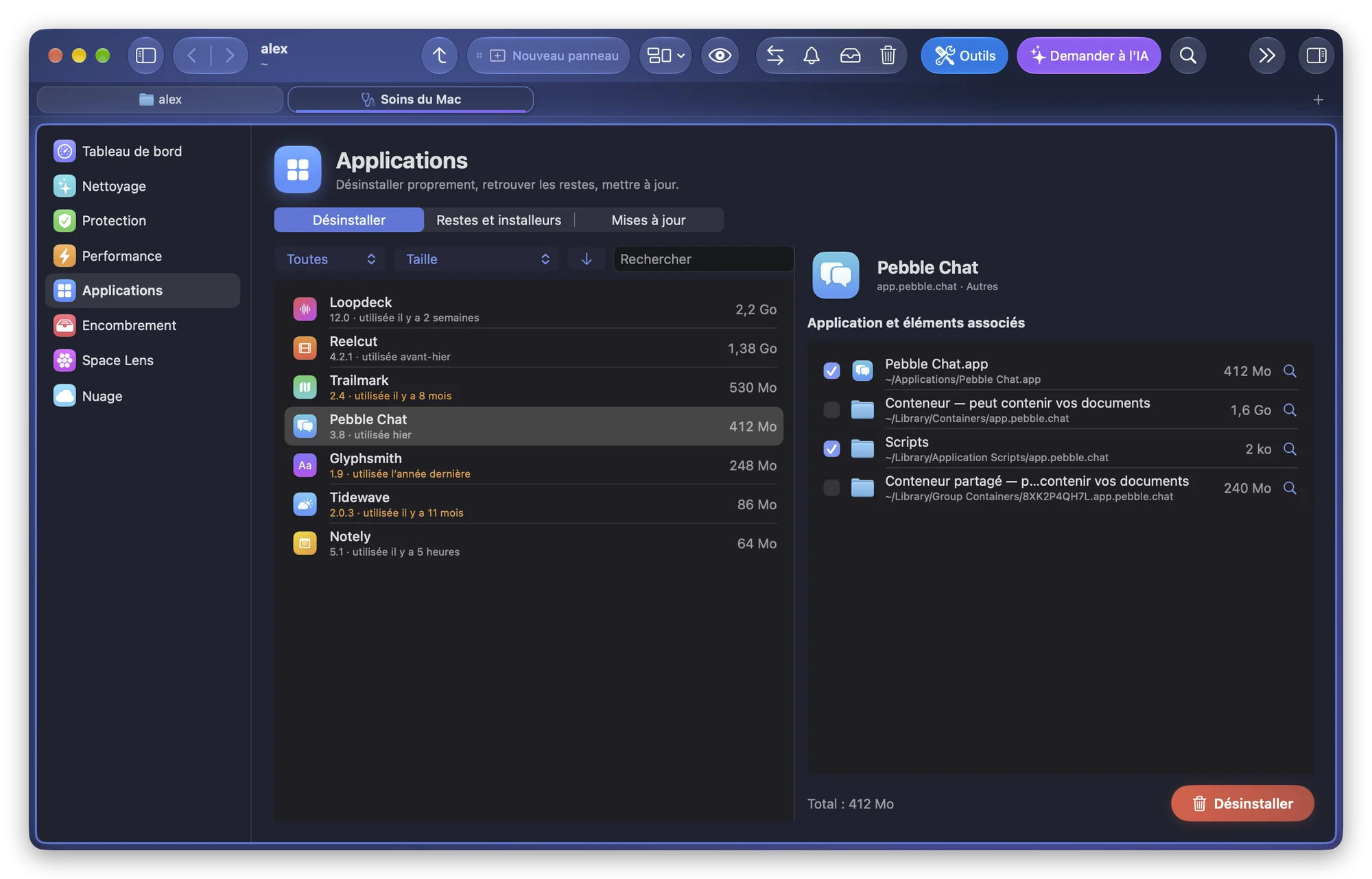The width and height of the screenshot is (1372, 879).
Task: Click the trash icon in toolbar
Action: click(888, 56)
